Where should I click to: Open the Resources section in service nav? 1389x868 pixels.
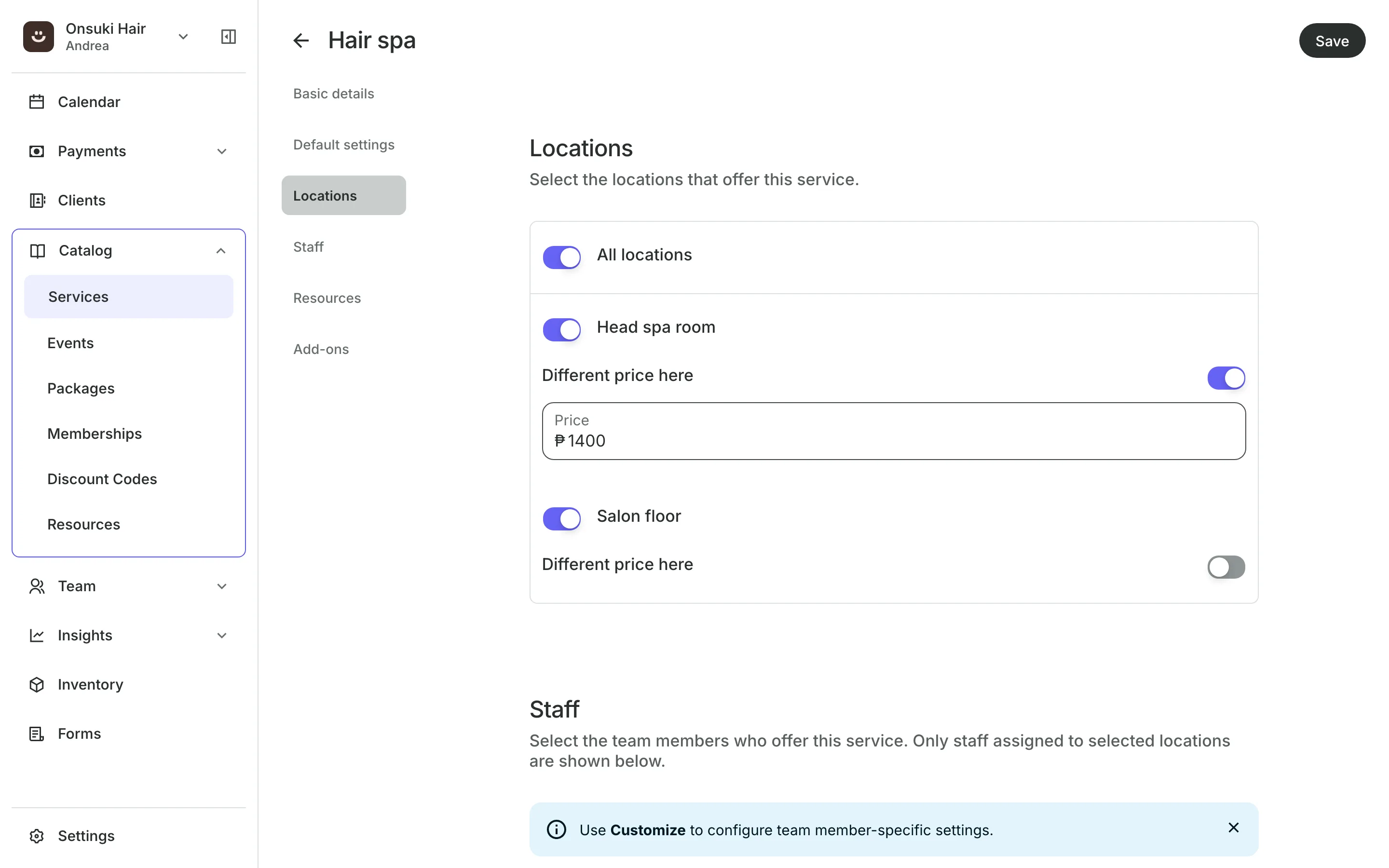pyautogui.click(x=327, y=298)
